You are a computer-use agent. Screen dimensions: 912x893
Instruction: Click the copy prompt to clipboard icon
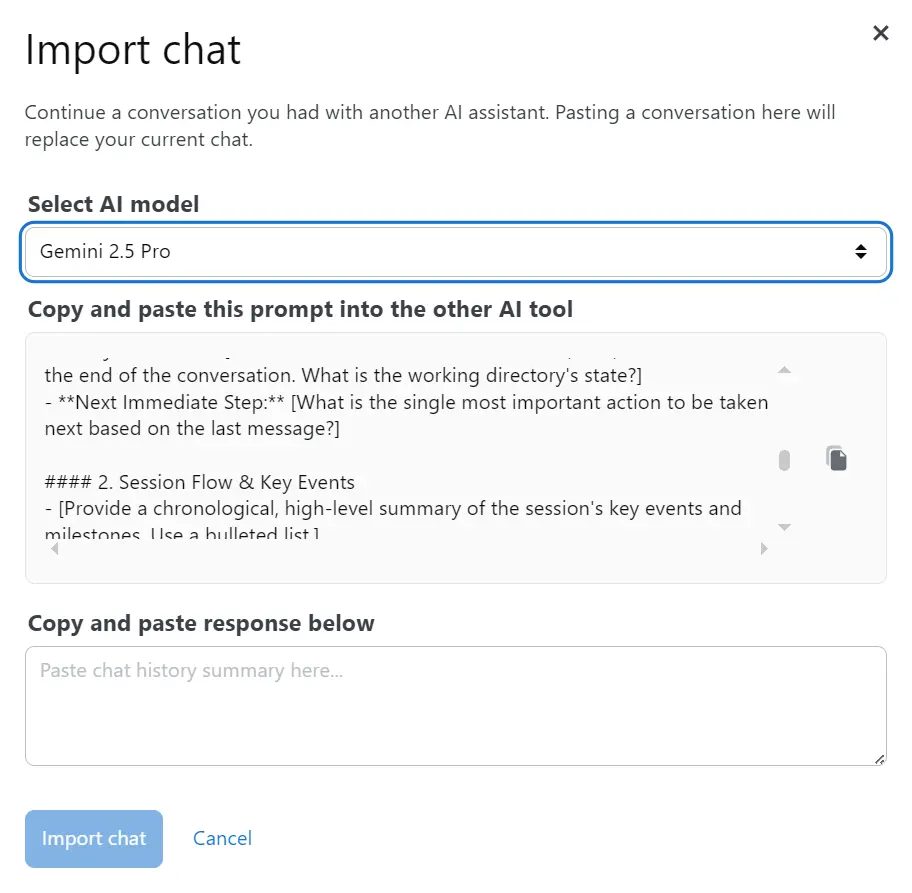point(836,458)
